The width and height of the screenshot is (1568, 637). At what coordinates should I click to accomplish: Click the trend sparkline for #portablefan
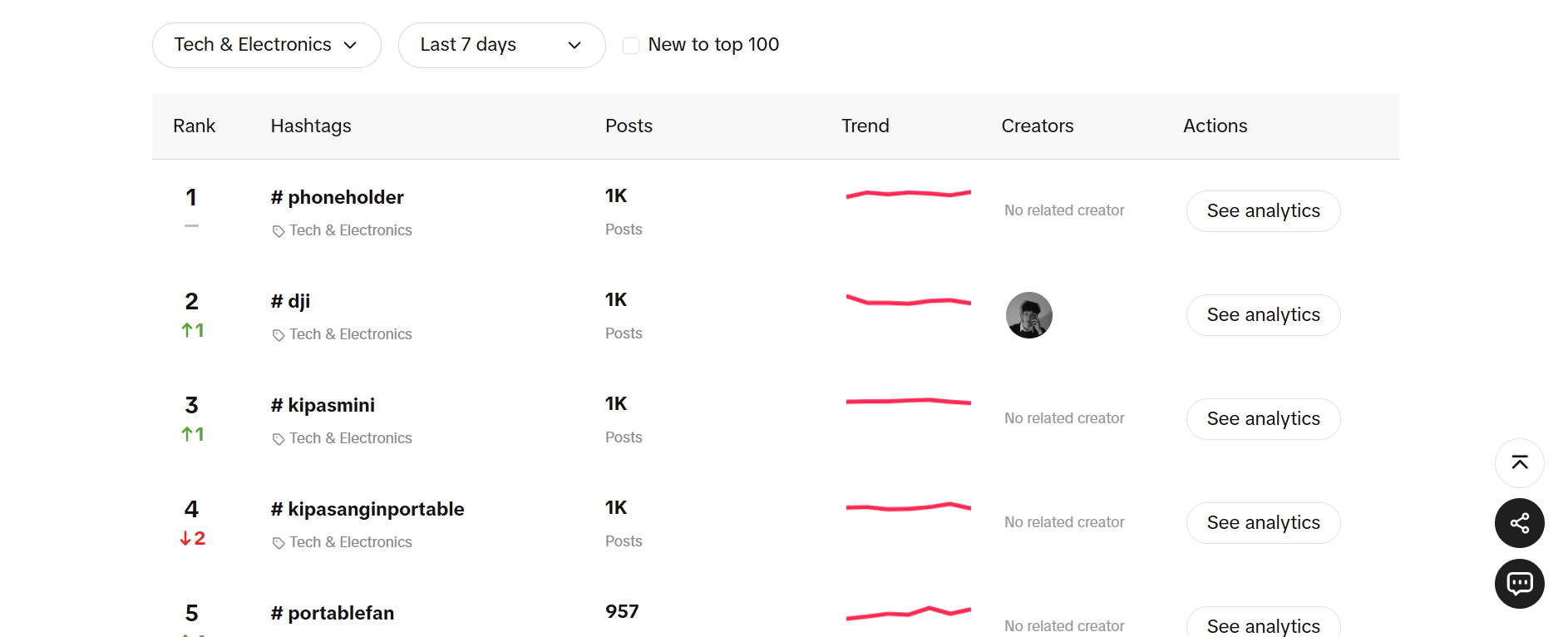point(908,615)
